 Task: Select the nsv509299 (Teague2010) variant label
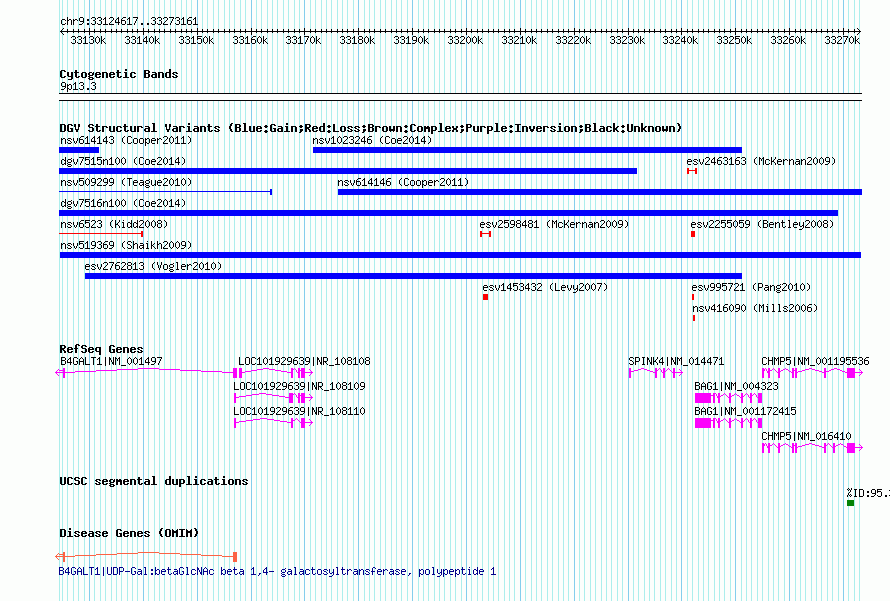click(126, 182)
